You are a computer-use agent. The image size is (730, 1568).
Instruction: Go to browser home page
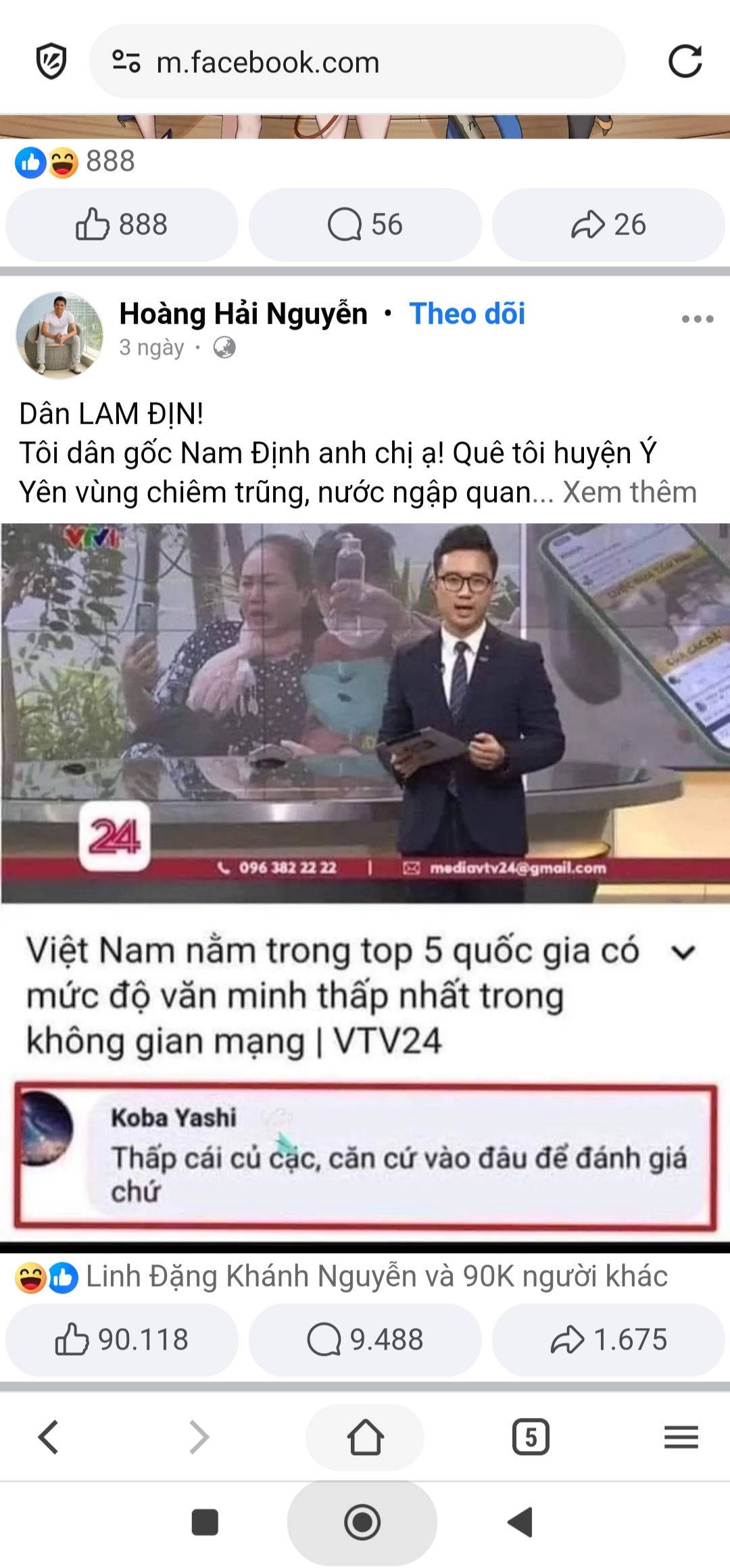[365, 1436]
